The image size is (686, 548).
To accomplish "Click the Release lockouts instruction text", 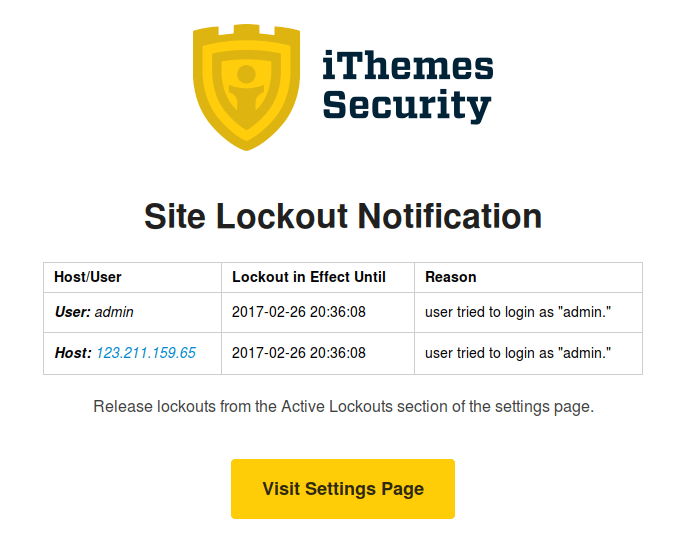I will [x=343, y=407].
